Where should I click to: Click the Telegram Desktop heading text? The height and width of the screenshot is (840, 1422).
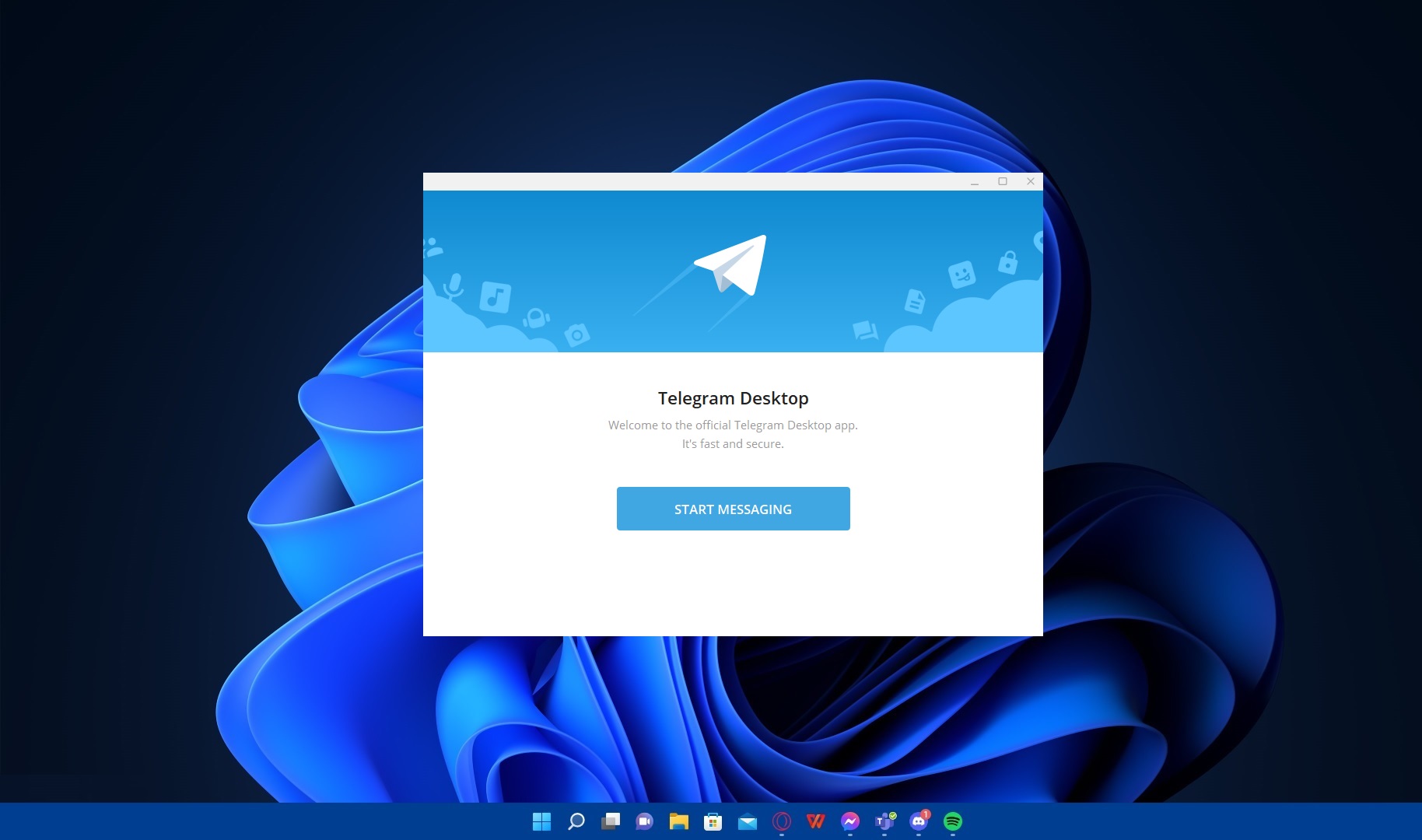[x=733, y=398]
